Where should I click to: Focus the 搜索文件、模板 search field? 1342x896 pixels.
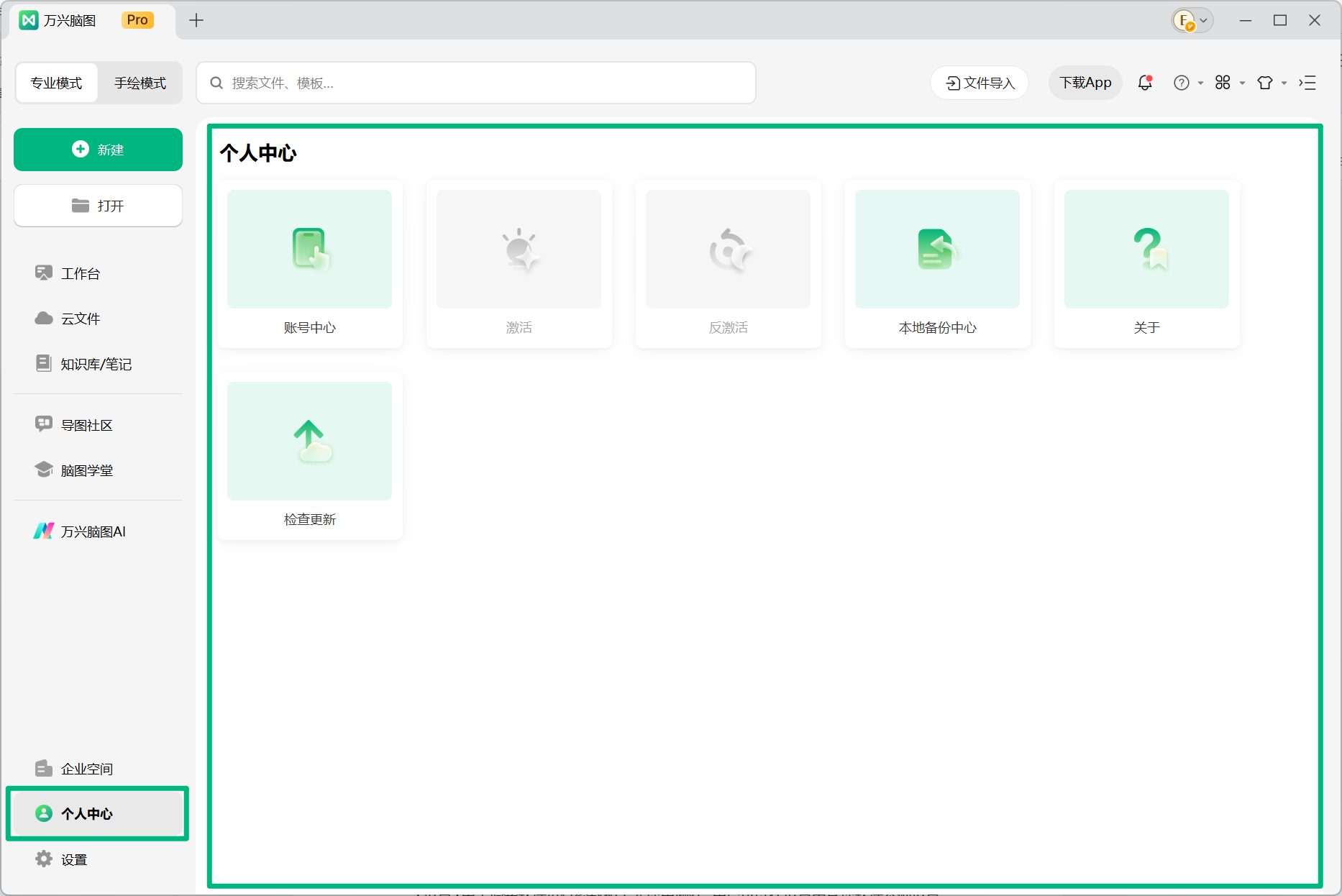[476, 83]
